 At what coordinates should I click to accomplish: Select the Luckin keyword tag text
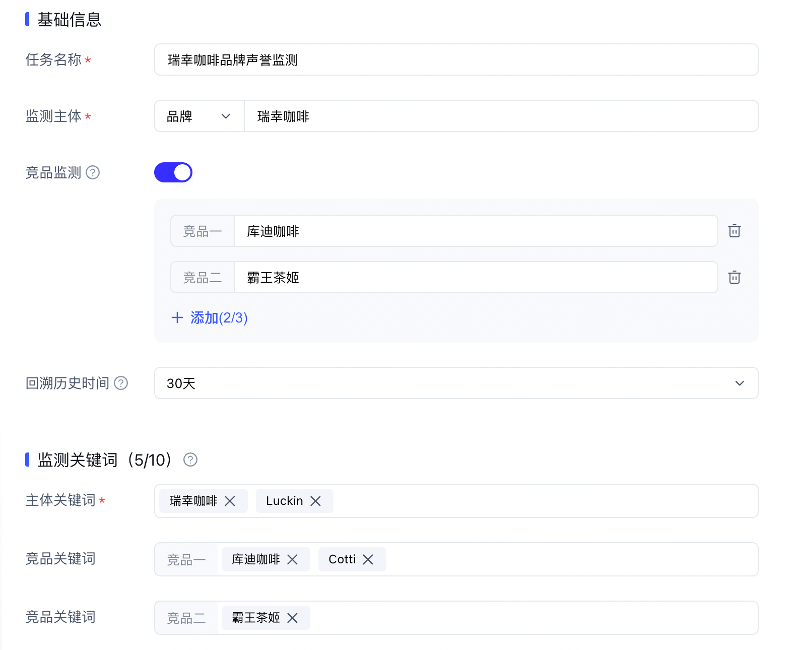click(x=284, y=501)
